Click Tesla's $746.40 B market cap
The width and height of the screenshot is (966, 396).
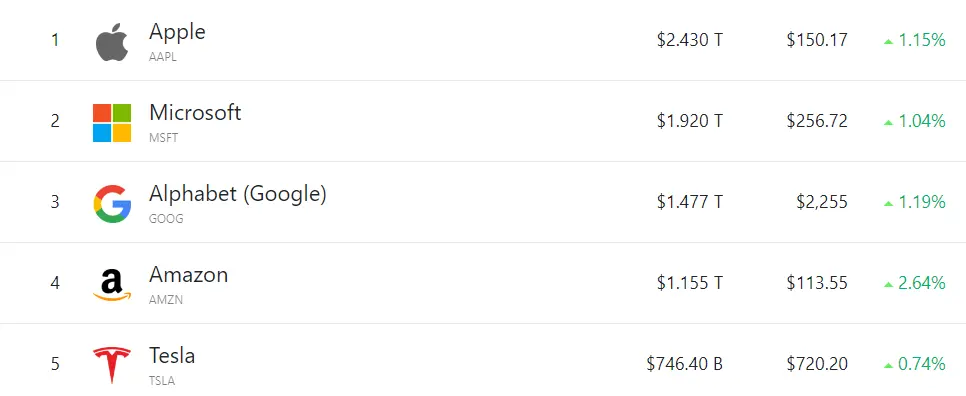pos(684,364)
